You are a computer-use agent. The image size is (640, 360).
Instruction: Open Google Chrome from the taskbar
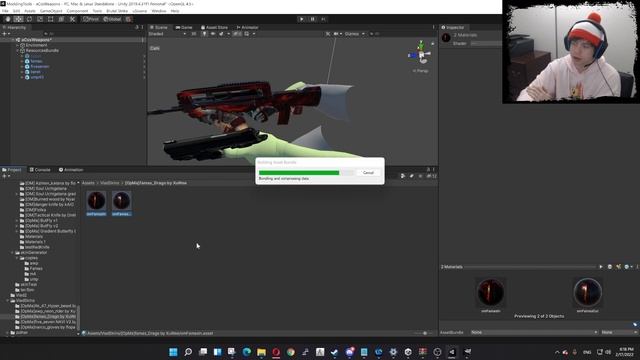(x=291, y=352)
